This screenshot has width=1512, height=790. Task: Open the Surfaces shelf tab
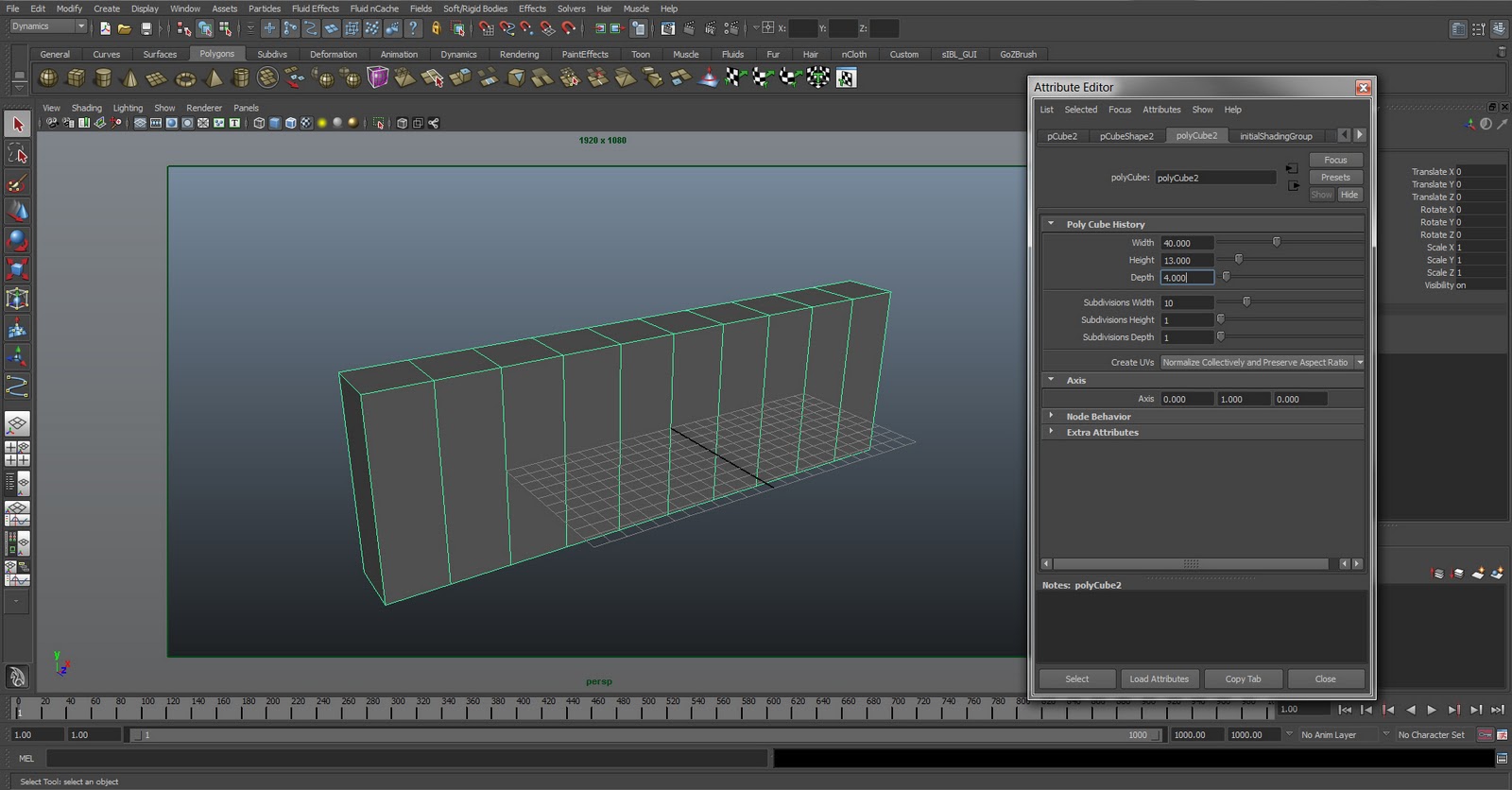click(x=160, y=54)
